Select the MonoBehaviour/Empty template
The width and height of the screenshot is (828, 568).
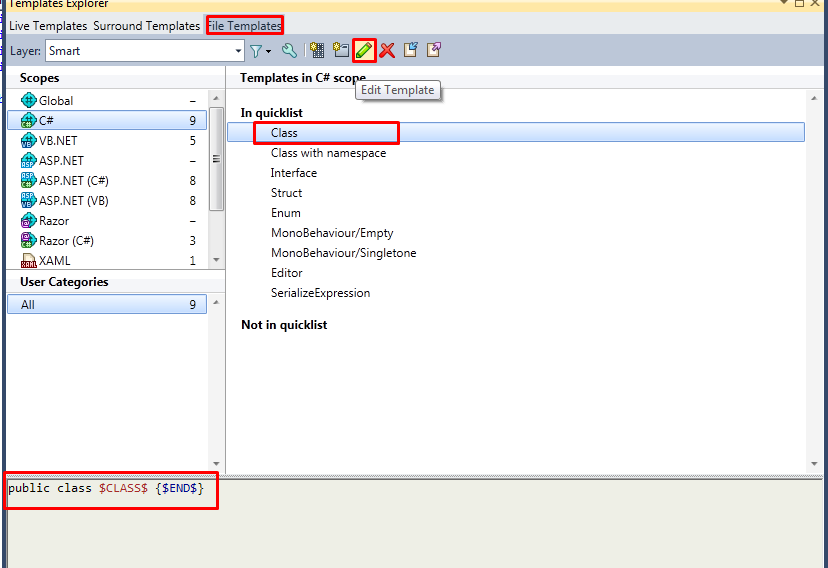pos(332,233)
